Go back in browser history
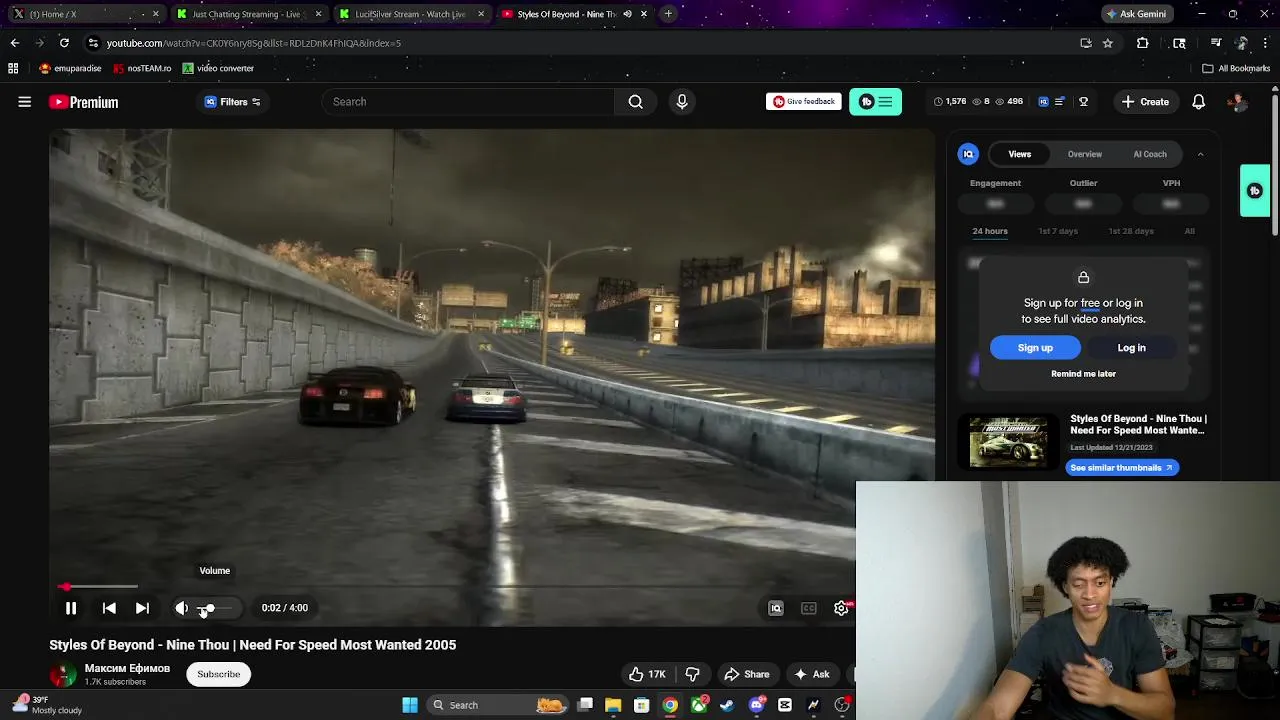This screenshot has height=720, width=1280. 14,43
